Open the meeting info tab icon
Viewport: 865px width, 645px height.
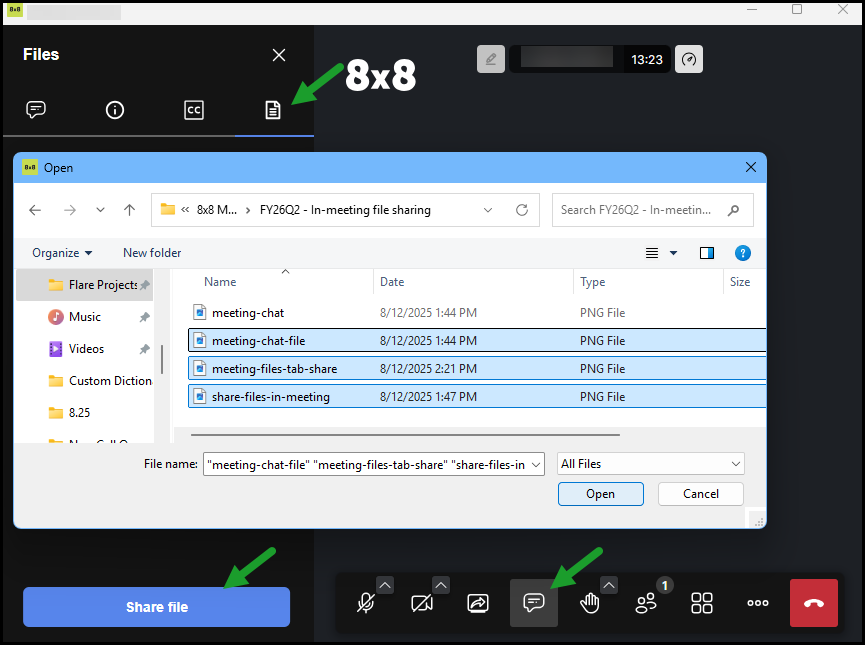pos(115,110)
